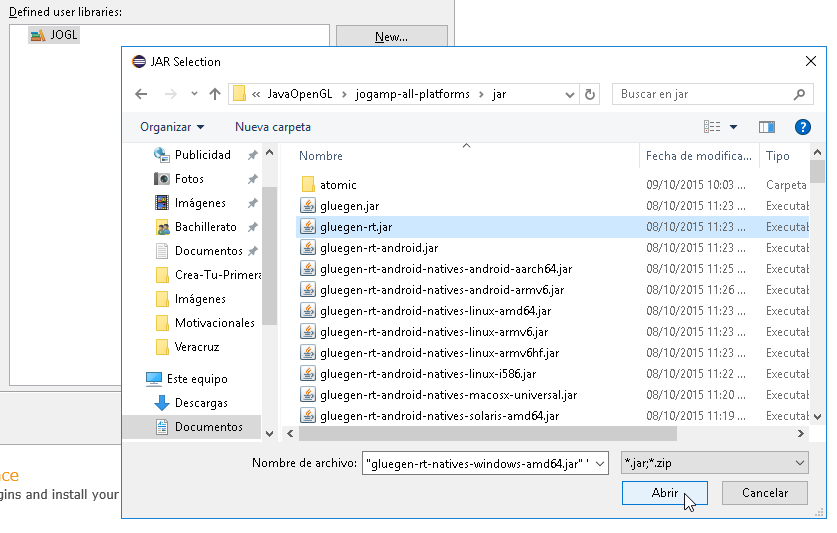837x533 pixels.
Task: Click the file list down scroll arrow
Action: [817, 417]
